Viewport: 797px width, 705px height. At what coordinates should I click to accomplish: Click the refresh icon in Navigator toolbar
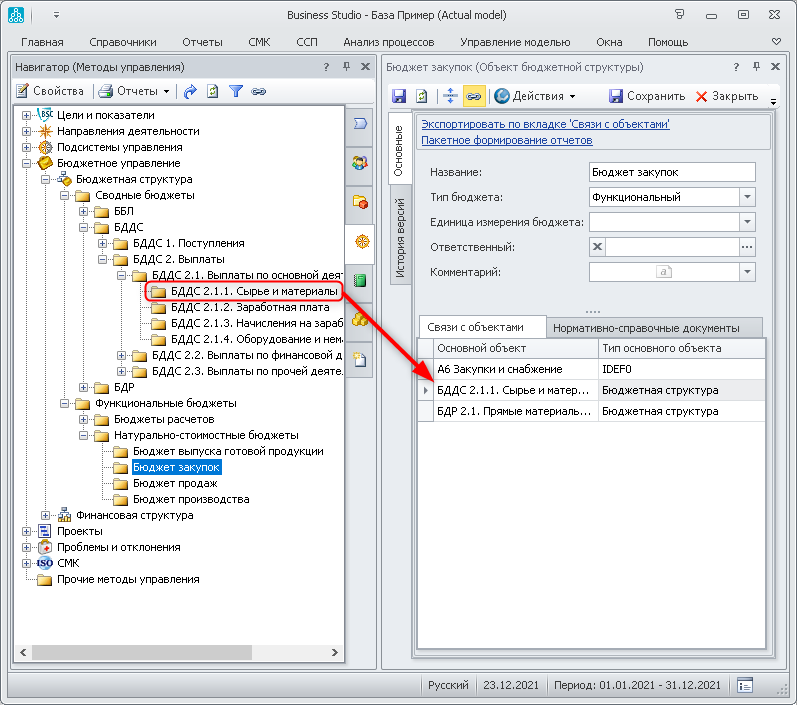tap(212, 91)
